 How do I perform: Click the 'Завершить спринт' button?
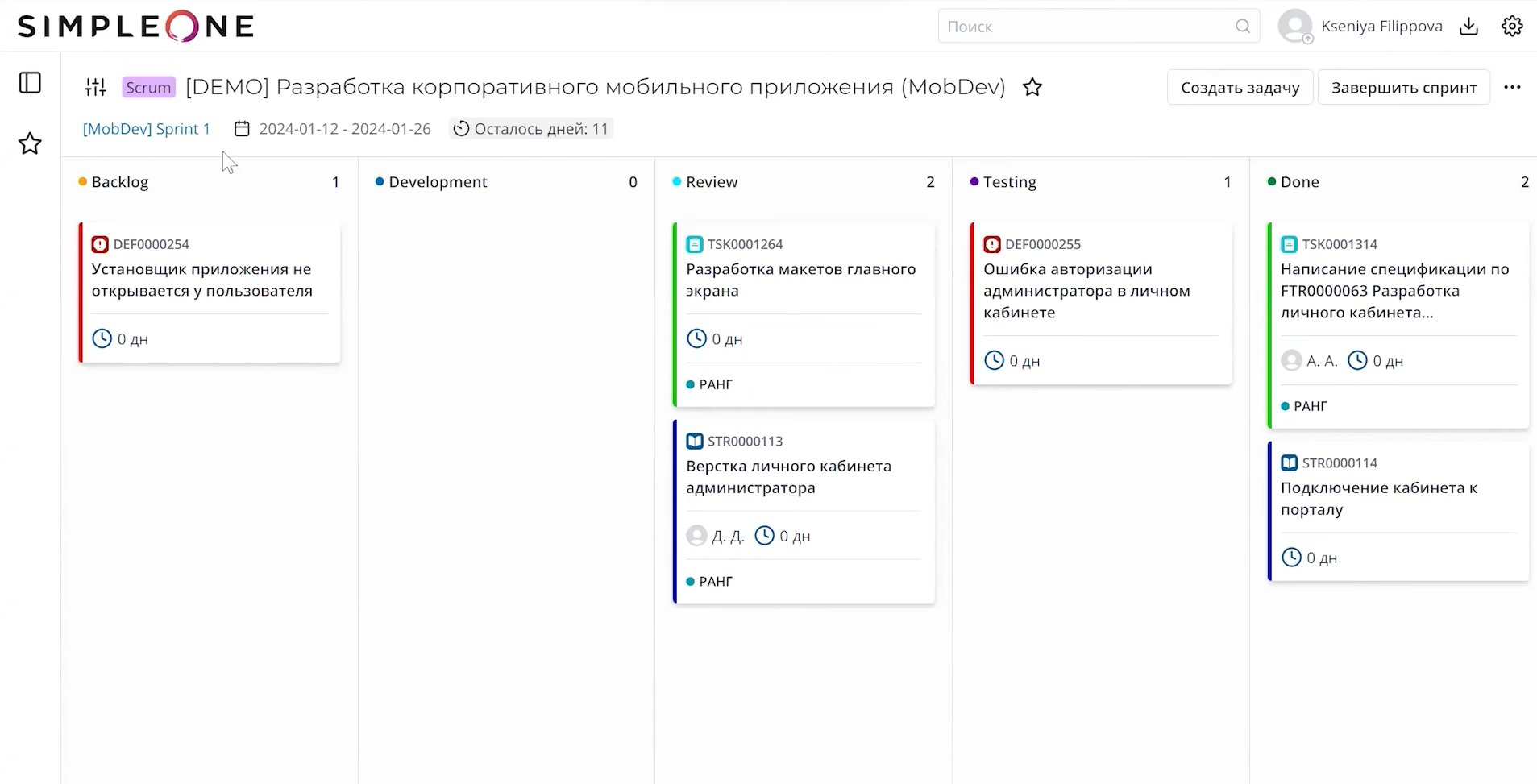tap(1403, 87)
